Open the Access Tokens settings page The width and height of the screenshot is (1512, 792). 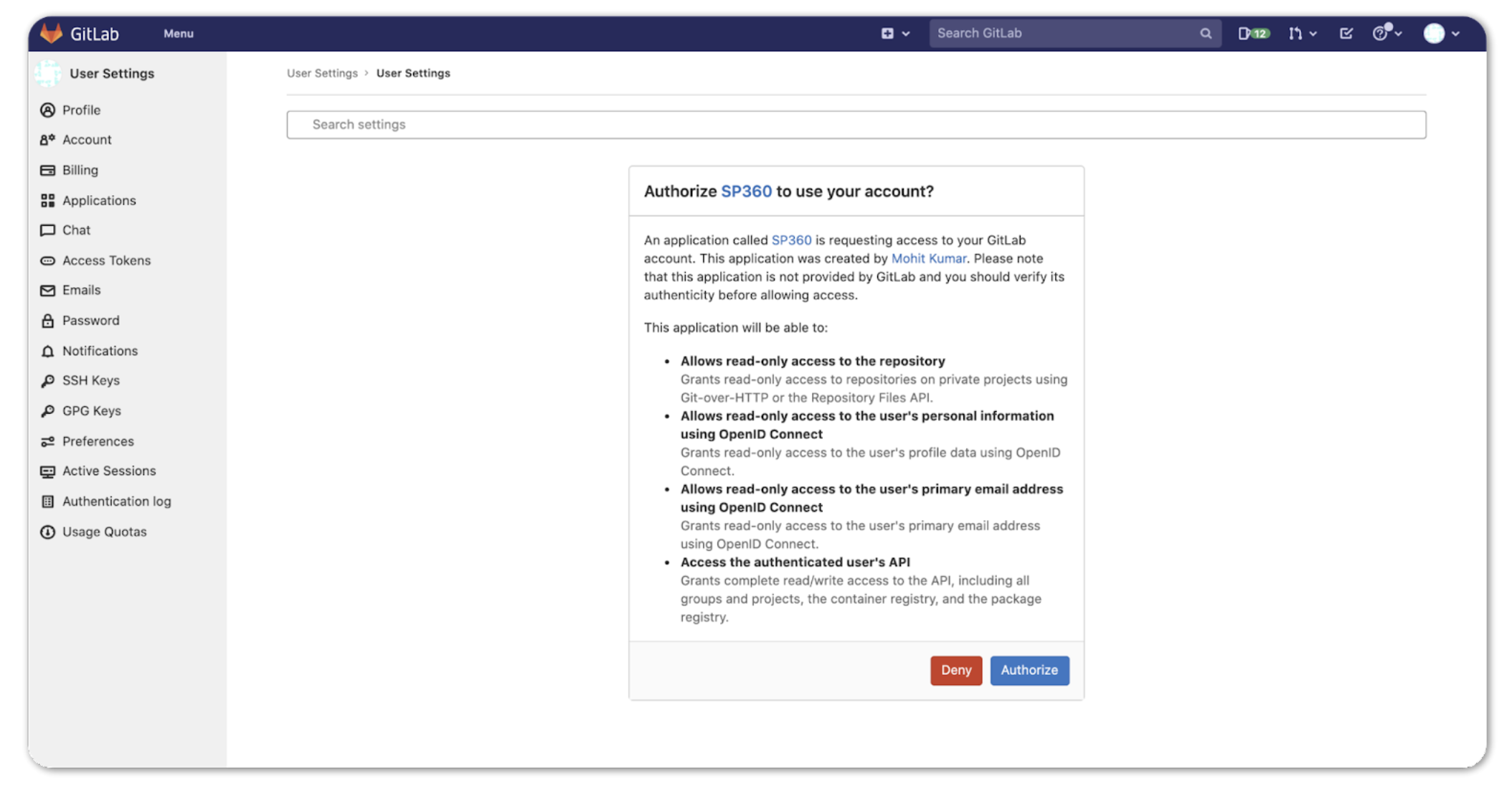coord(106,259)
